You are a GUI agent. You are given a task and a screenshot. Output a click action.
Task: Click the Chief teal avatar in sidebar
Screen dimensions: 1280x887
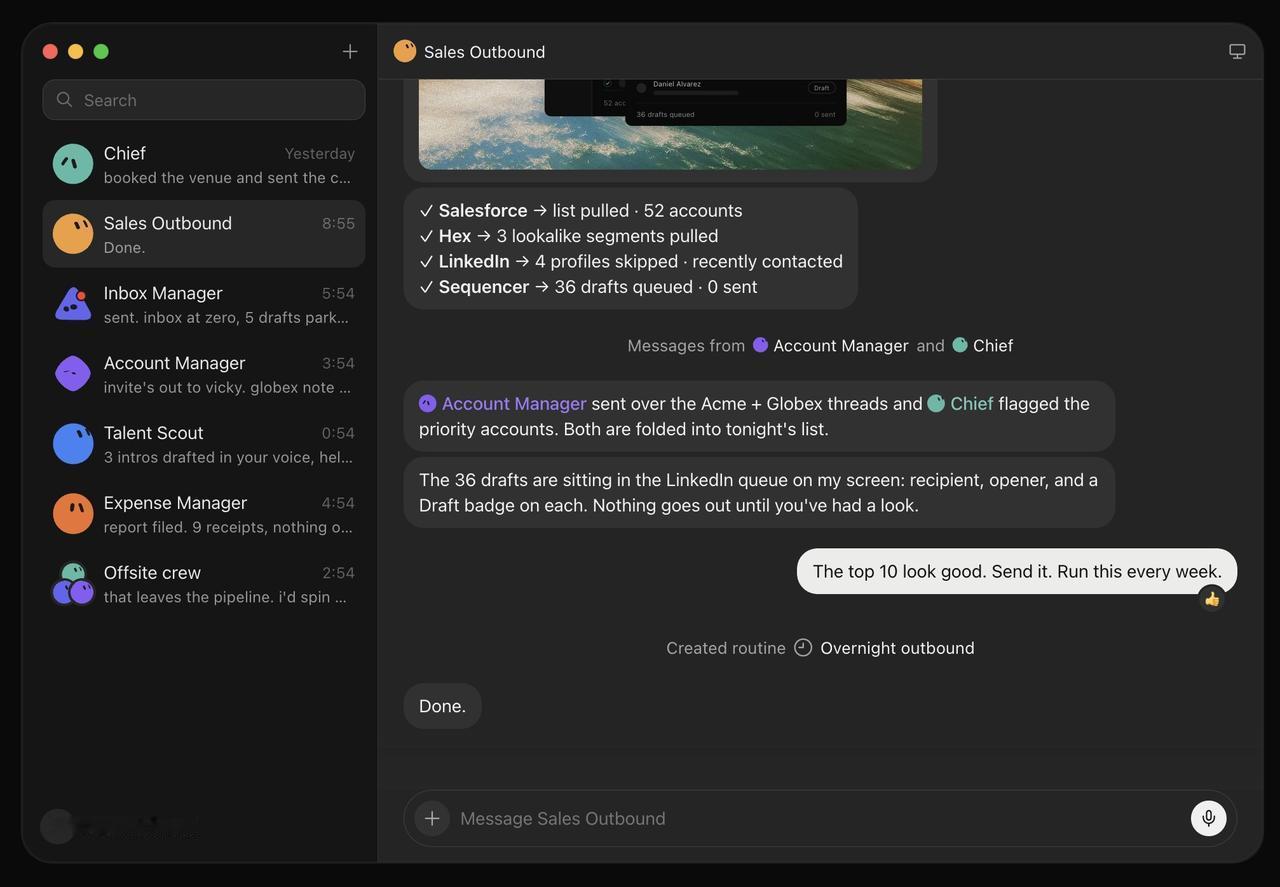pos(73,164)
